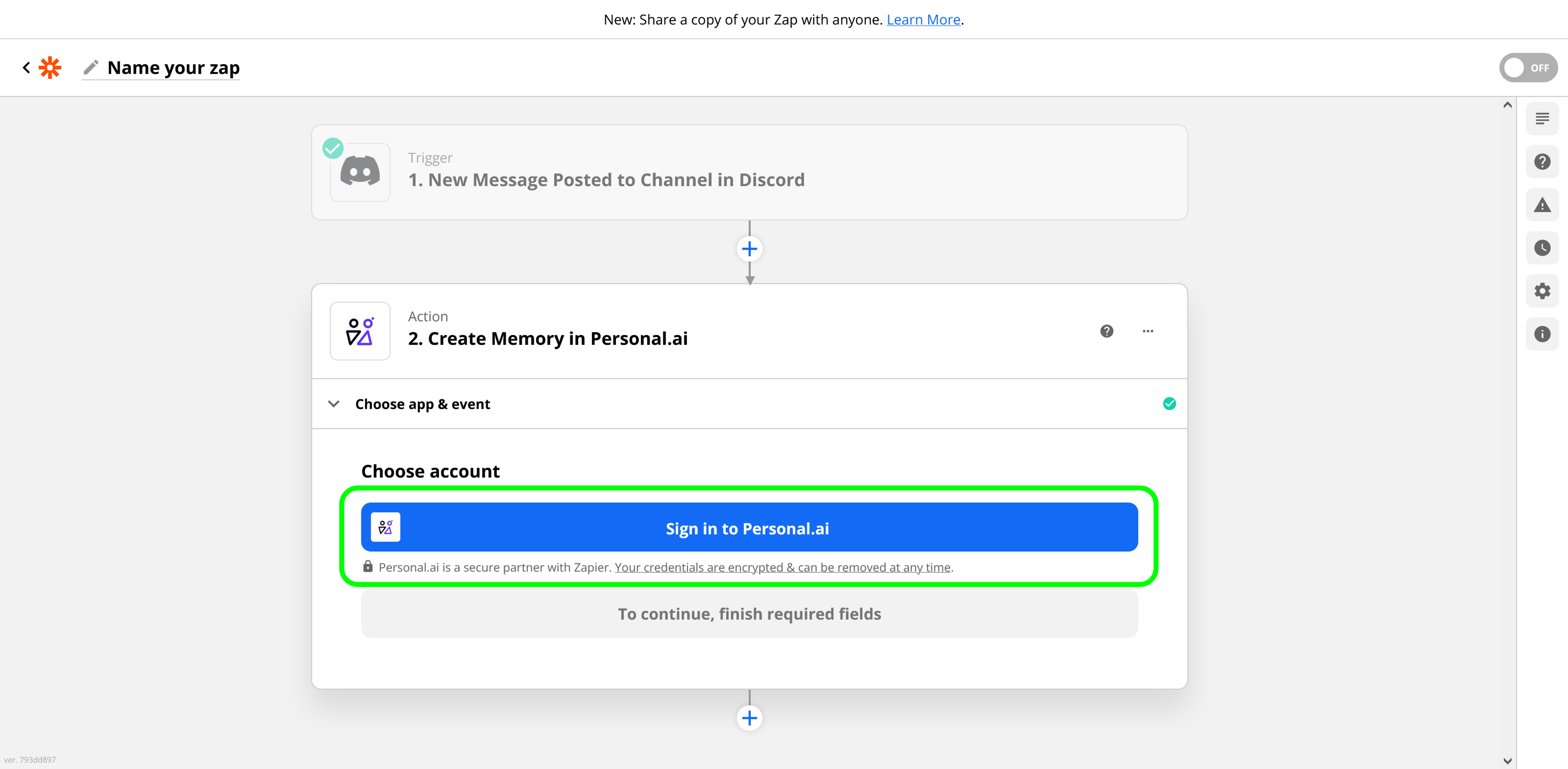Screen dimensions: 1568x769
Task: Open the action step three-dot menu
Action: [x=1147, y=331]
